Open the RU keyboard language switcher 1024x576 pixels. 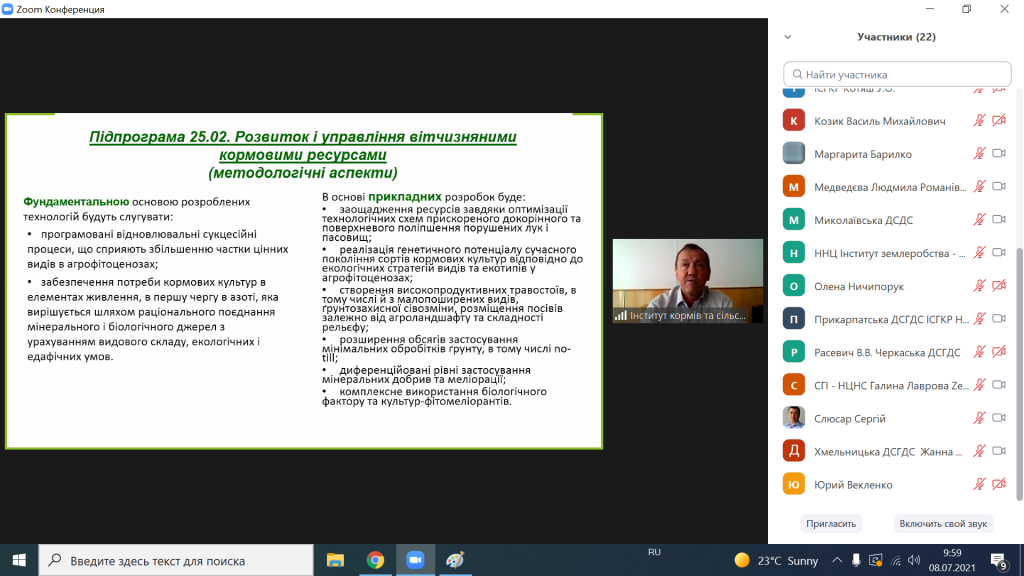pos(654,552)
